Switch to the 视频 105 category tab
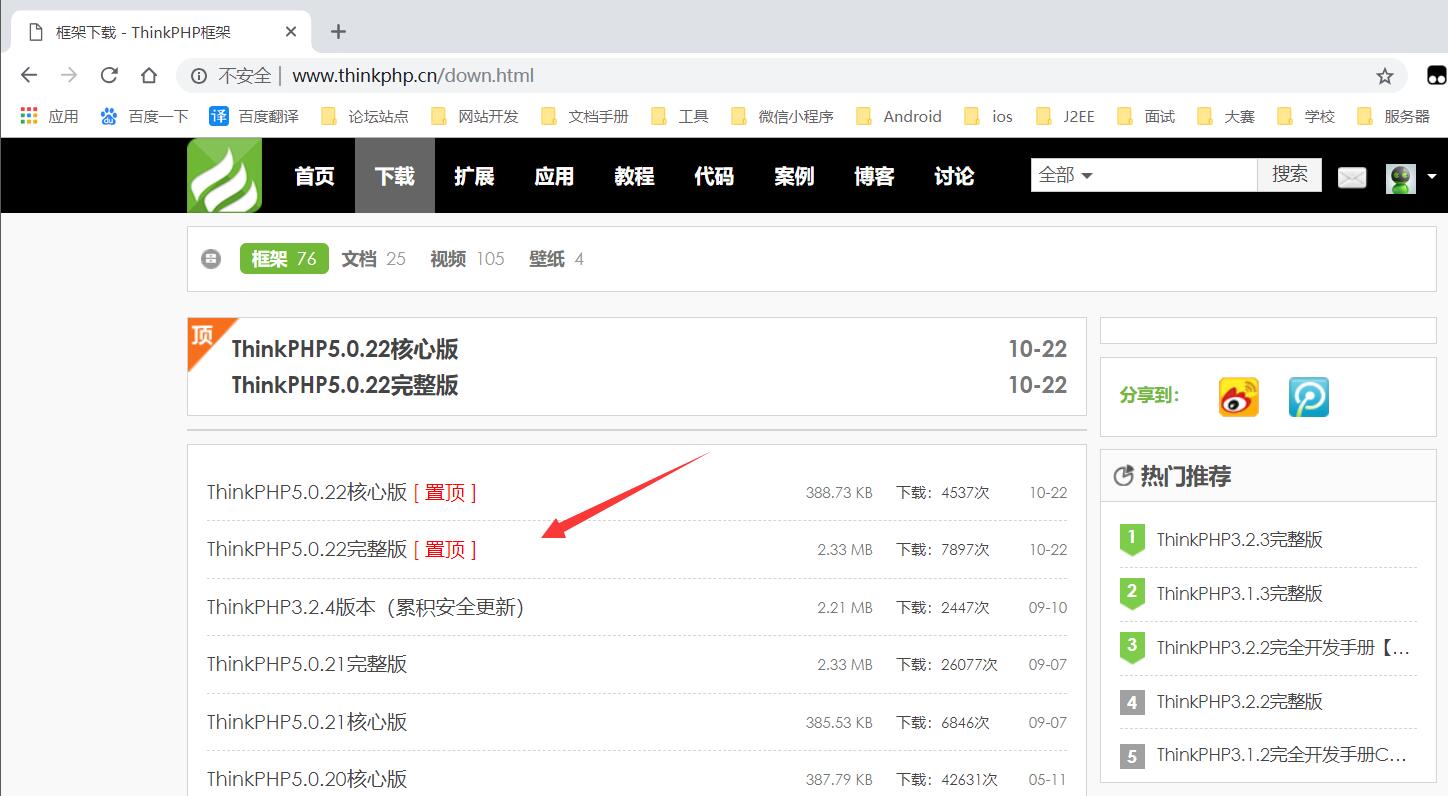Image resolution: width=1448 pixels, height=796 pixels. (x=467, y=259)
